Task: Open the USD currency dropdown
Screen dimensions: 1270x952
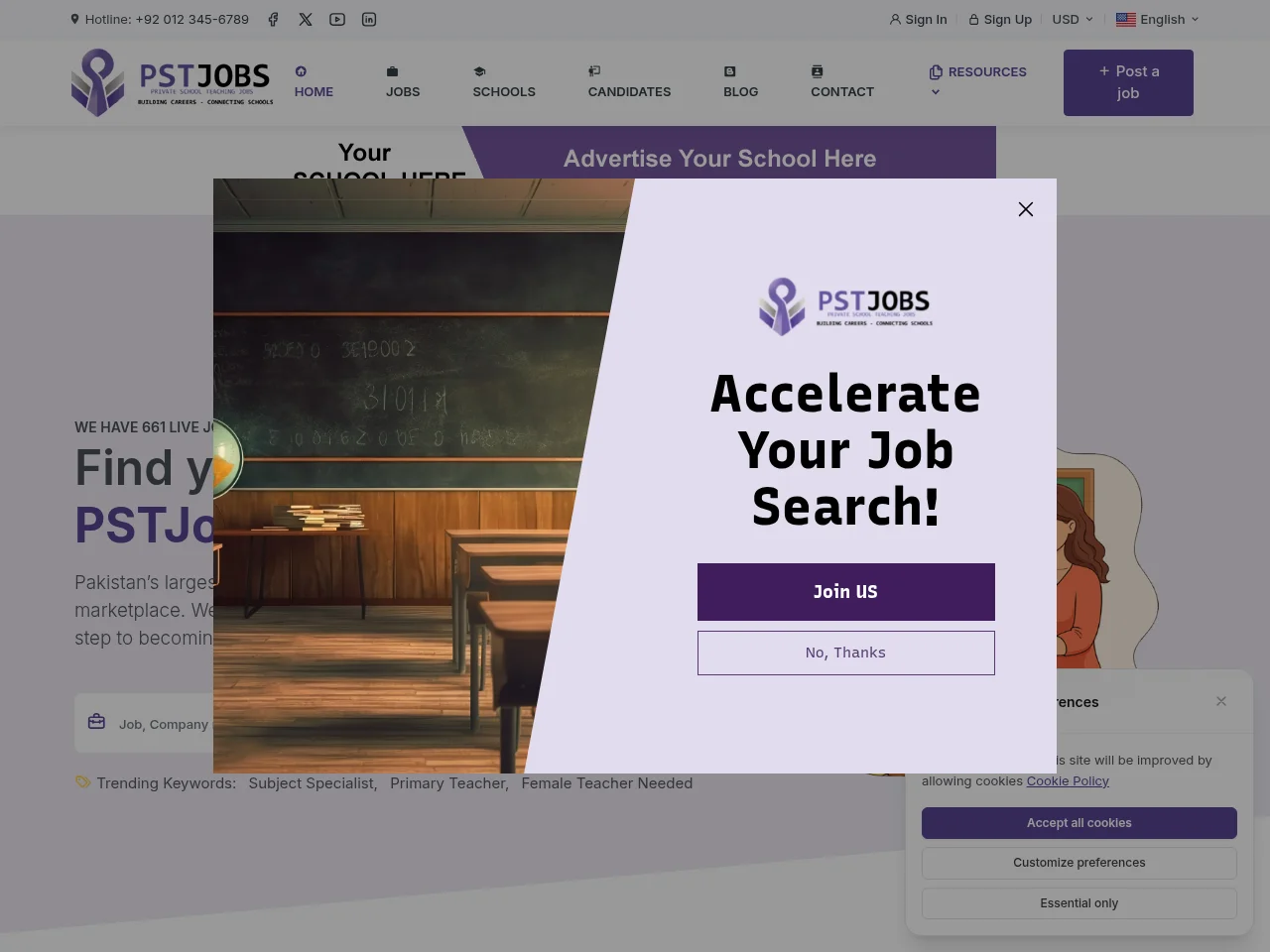Action: (x=1073, y=19)
